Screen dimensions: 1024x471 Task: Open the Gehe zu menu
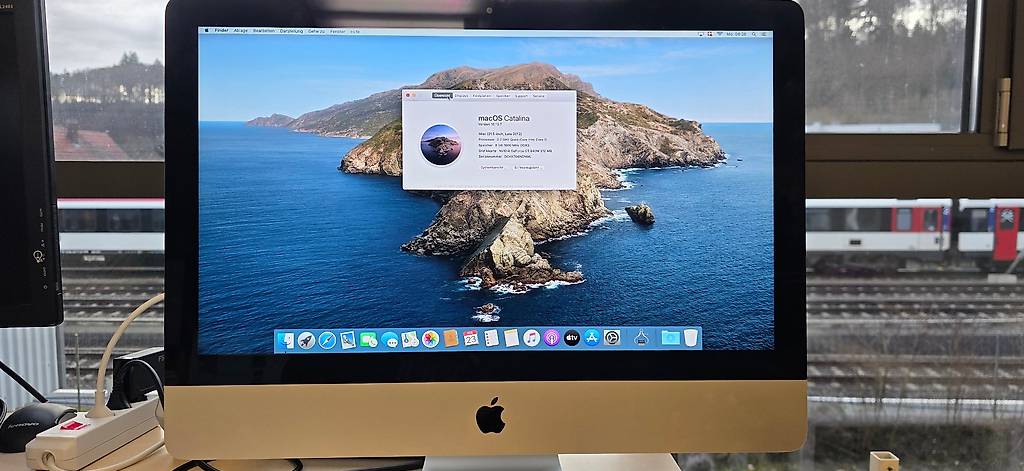pyautogui.click(x=317, y=31)
